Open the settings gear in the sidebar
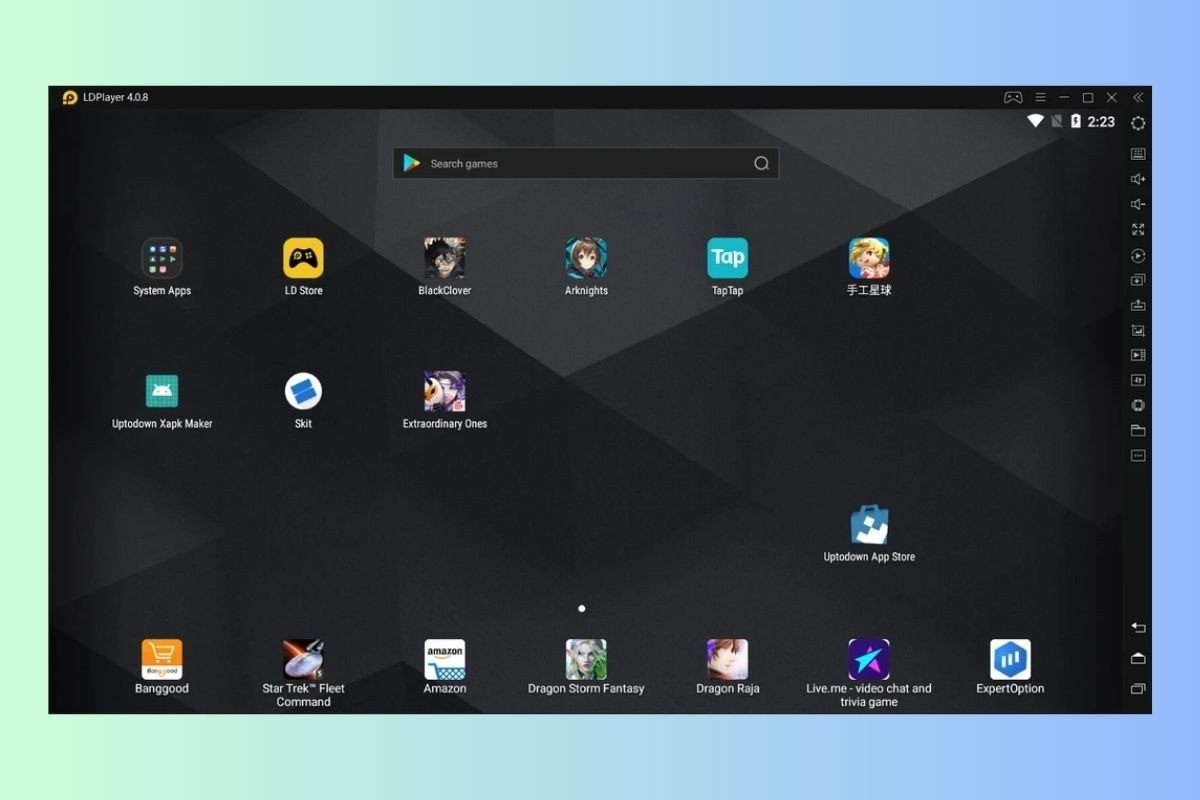This screenshot has width=1200, height=800. click(x=1138, y=123)
